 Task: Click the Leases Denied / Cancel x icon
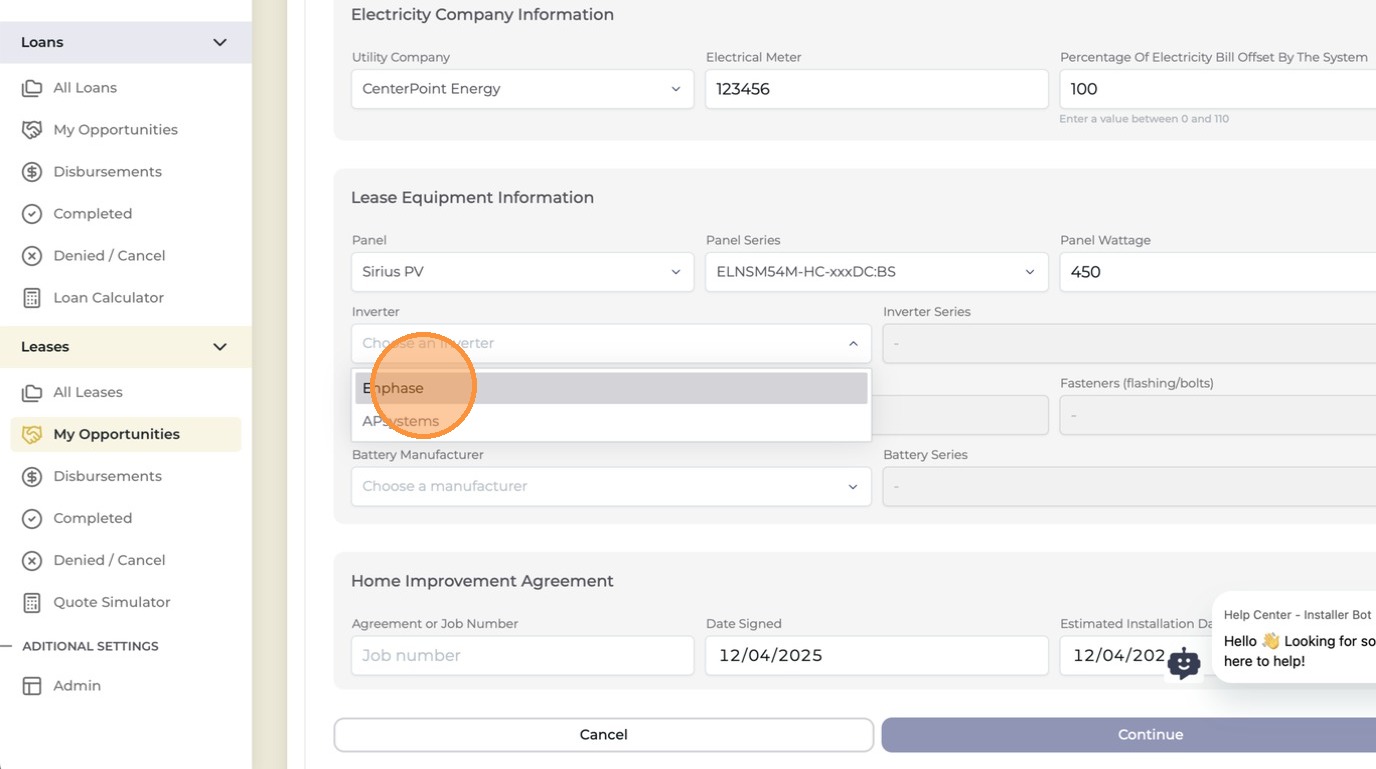[x=32, y=561]
